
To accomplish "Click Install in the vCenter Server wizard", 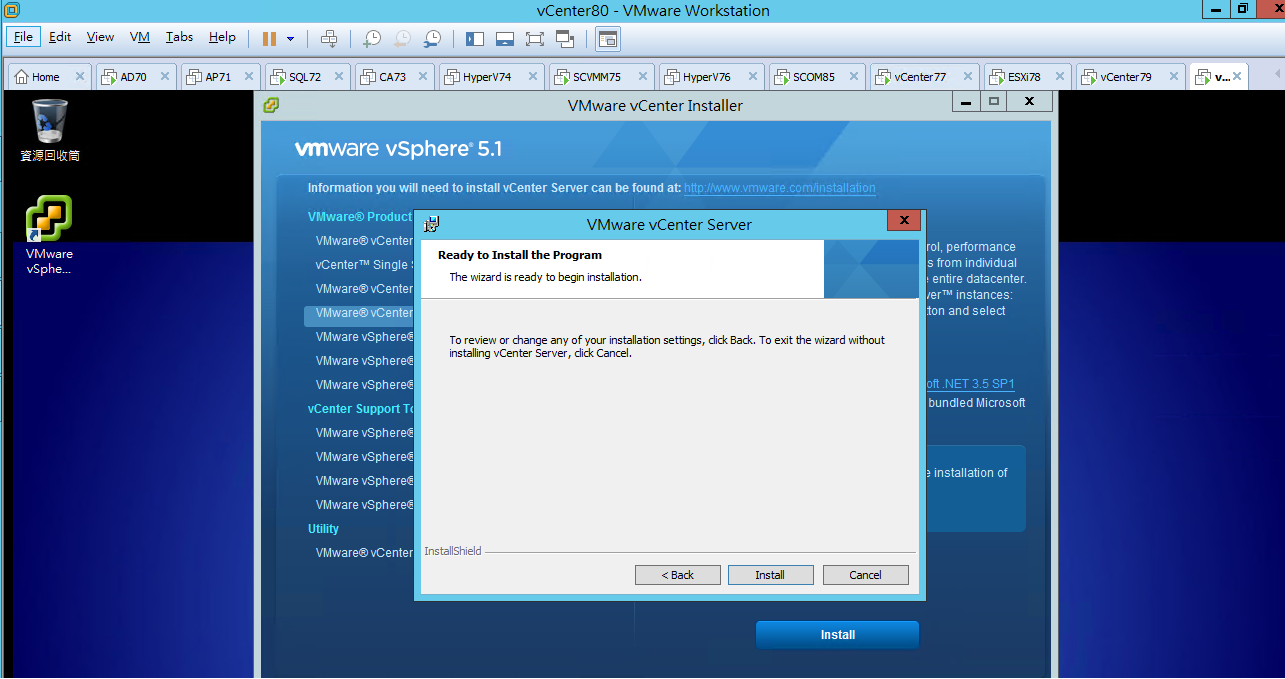I will point(770,575).
